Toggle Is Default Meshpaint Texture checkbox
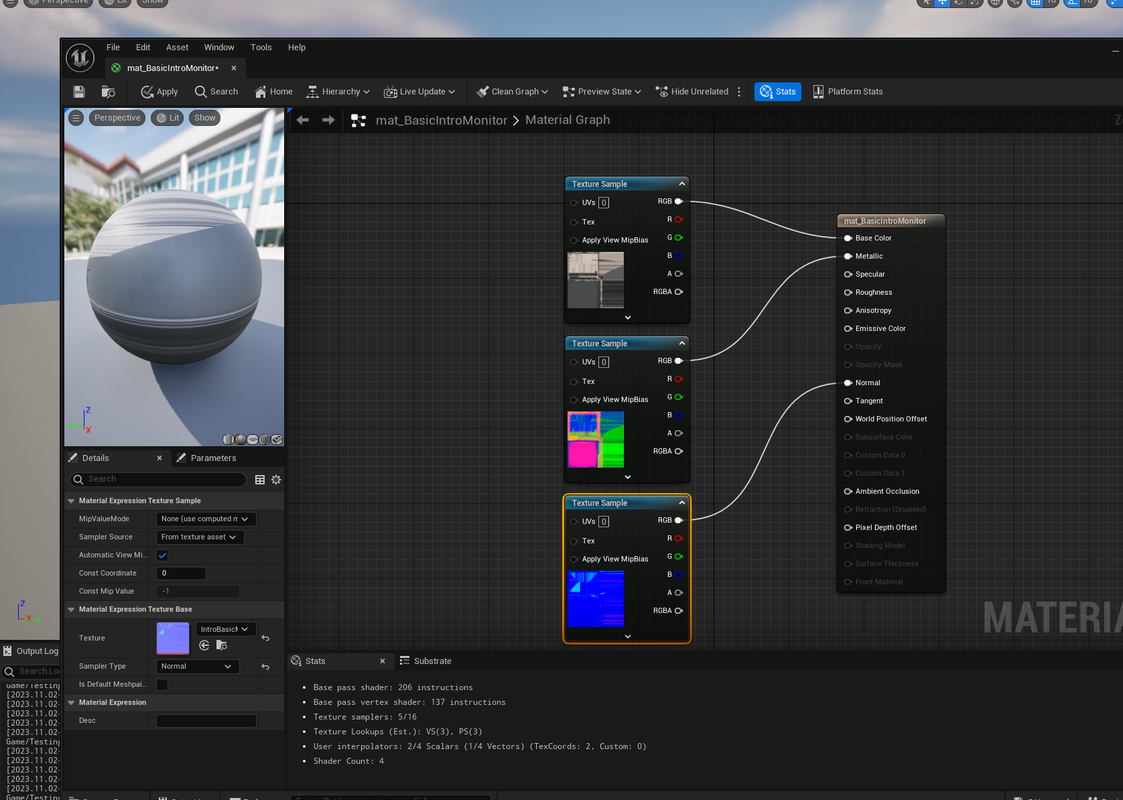 163,685
